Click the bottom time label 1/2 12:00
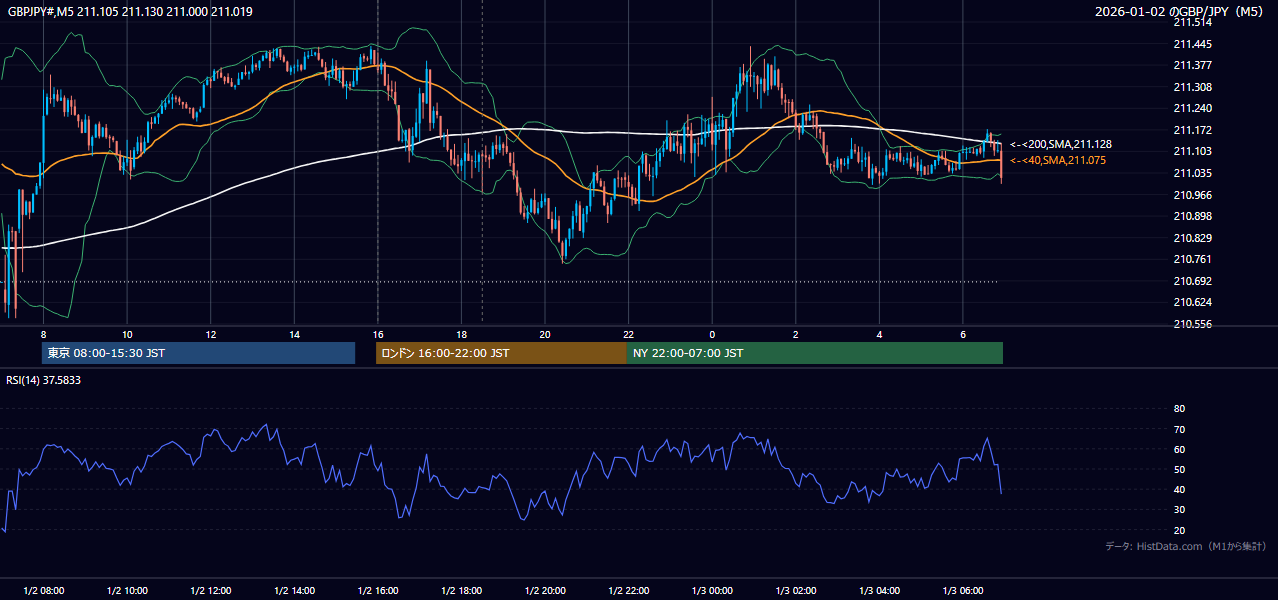Viewport: 1278px width, 600px height. (x=210, y=590)
